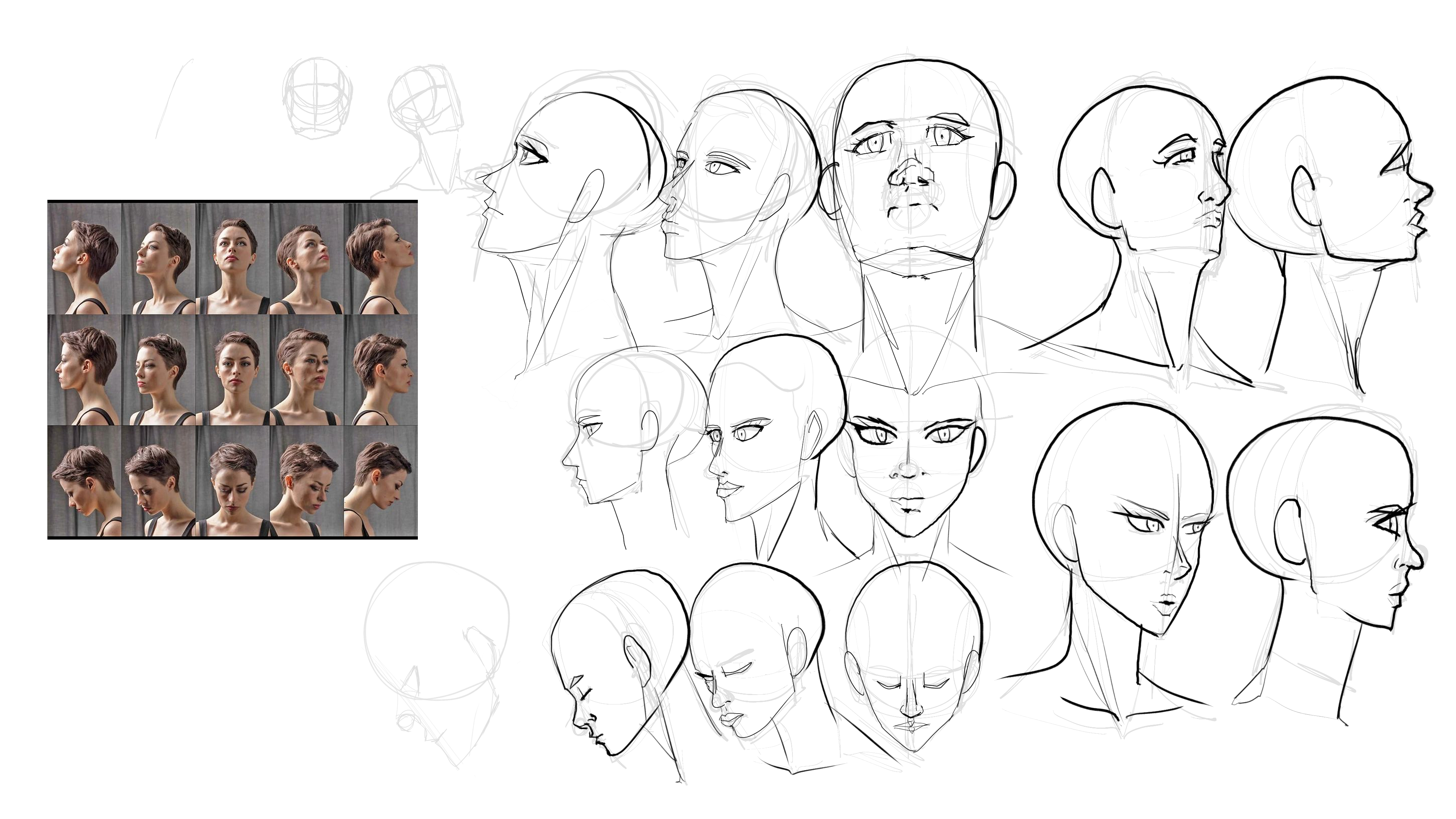Click the bottom-row front-facing looking-down reference photo

coord(233,480)
